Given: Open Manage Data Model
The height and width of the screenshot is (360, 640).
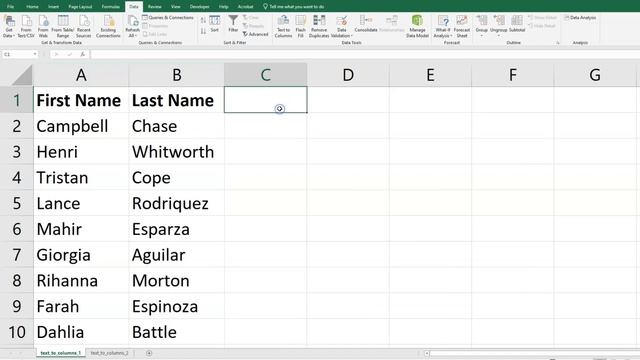Looking at the screenshot, I should [417, 27].
